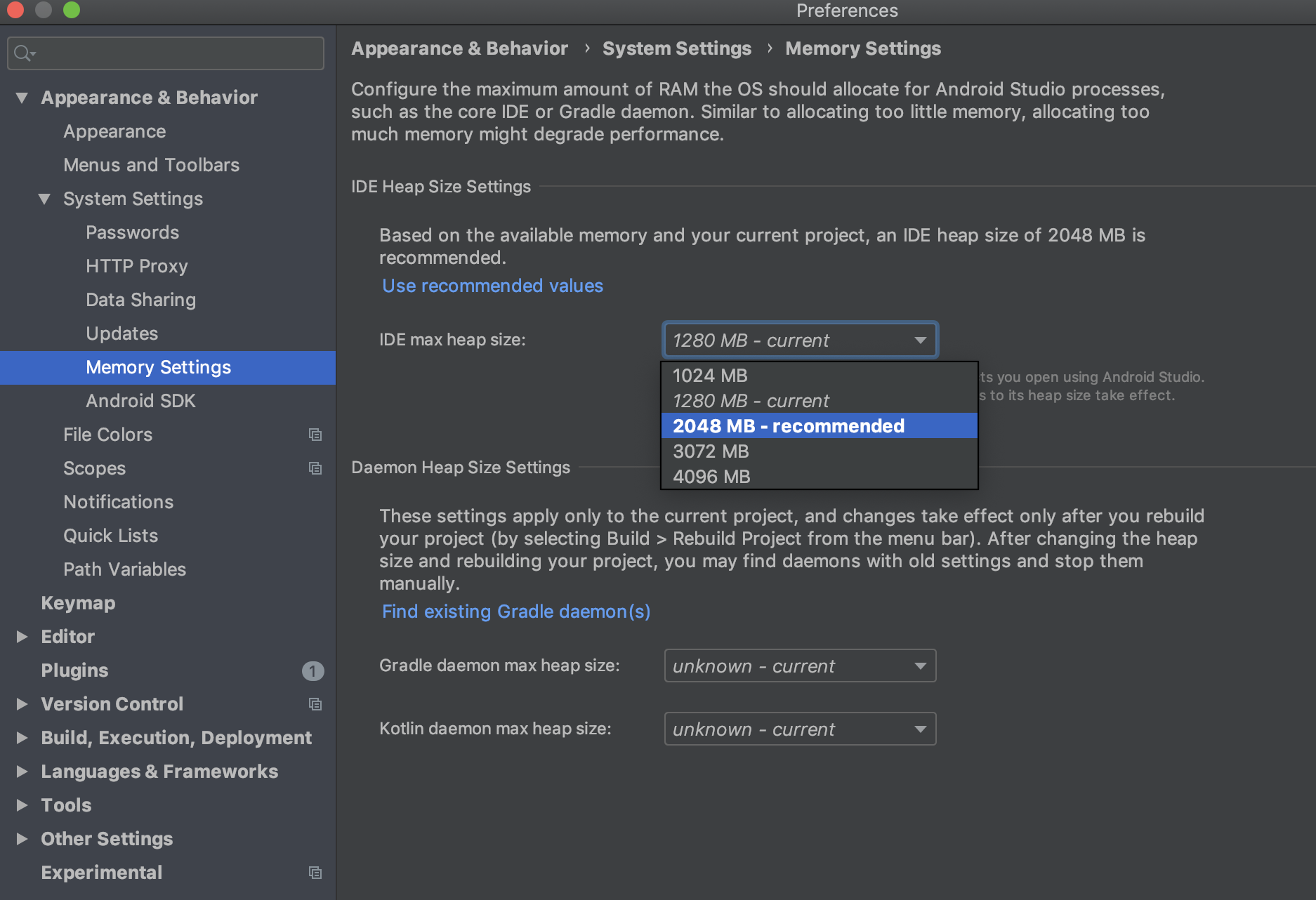Screen dimensions: 1316x900
Task: Click Appearance & Behavior breadcrumb
Action: (x=459, y=48)
